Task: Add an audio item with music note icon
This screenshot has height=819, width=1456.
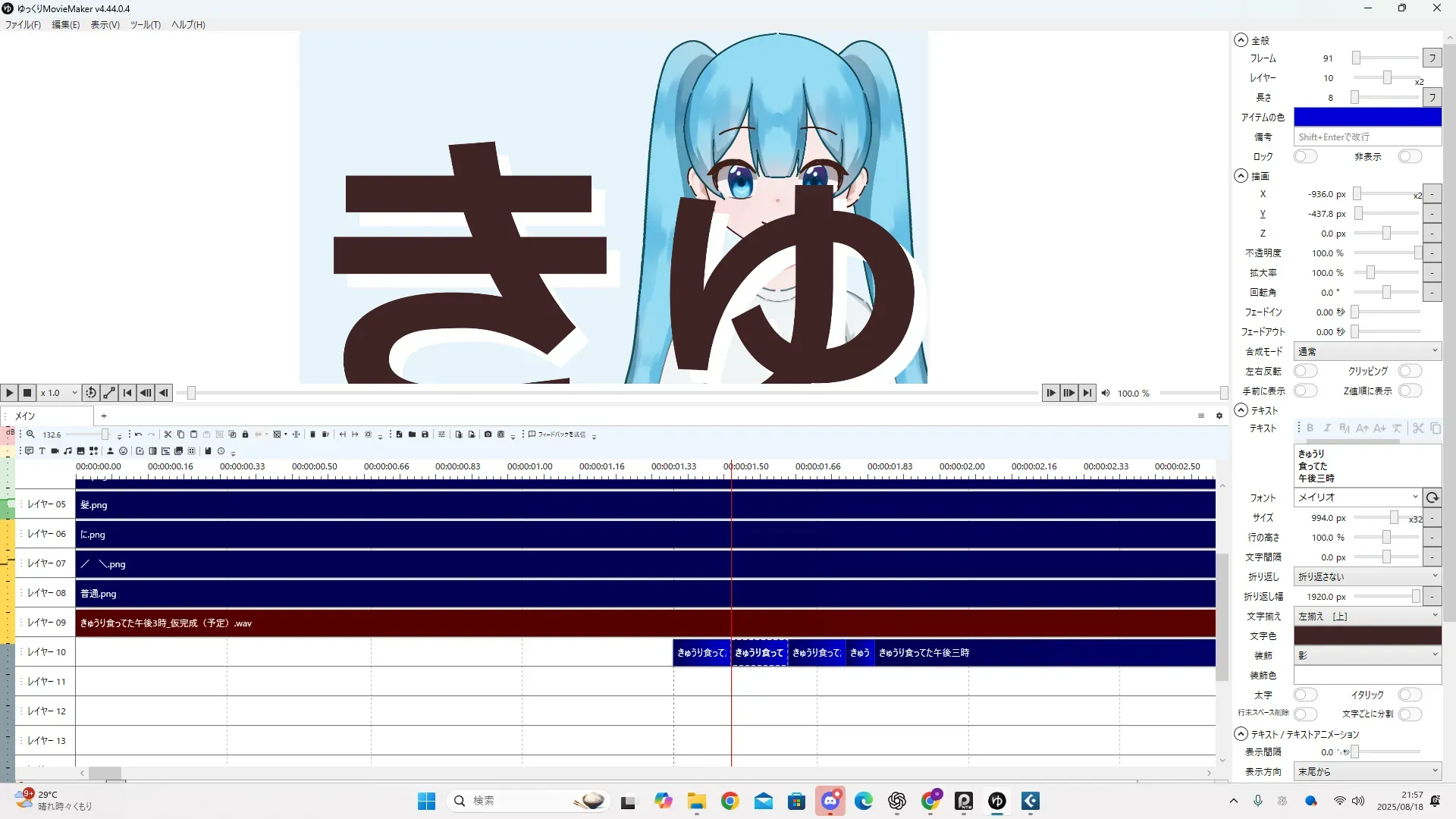Action: point(67,451)
